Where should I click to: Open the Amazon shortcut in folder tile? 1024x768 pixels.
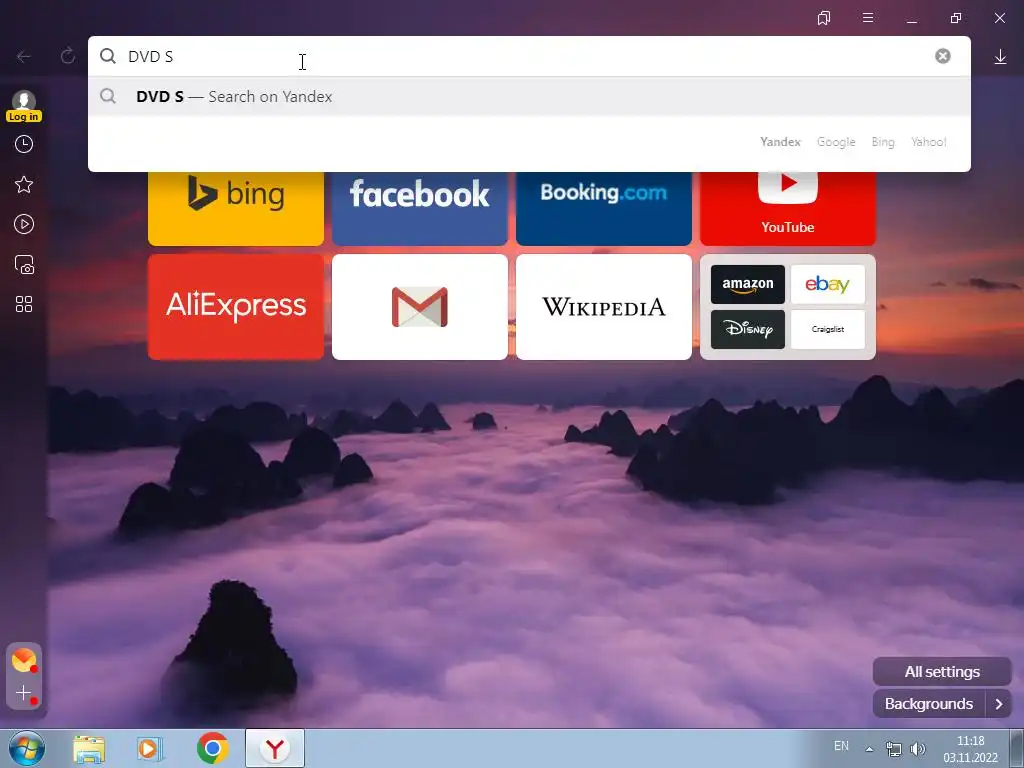click(x=748, y=285)
